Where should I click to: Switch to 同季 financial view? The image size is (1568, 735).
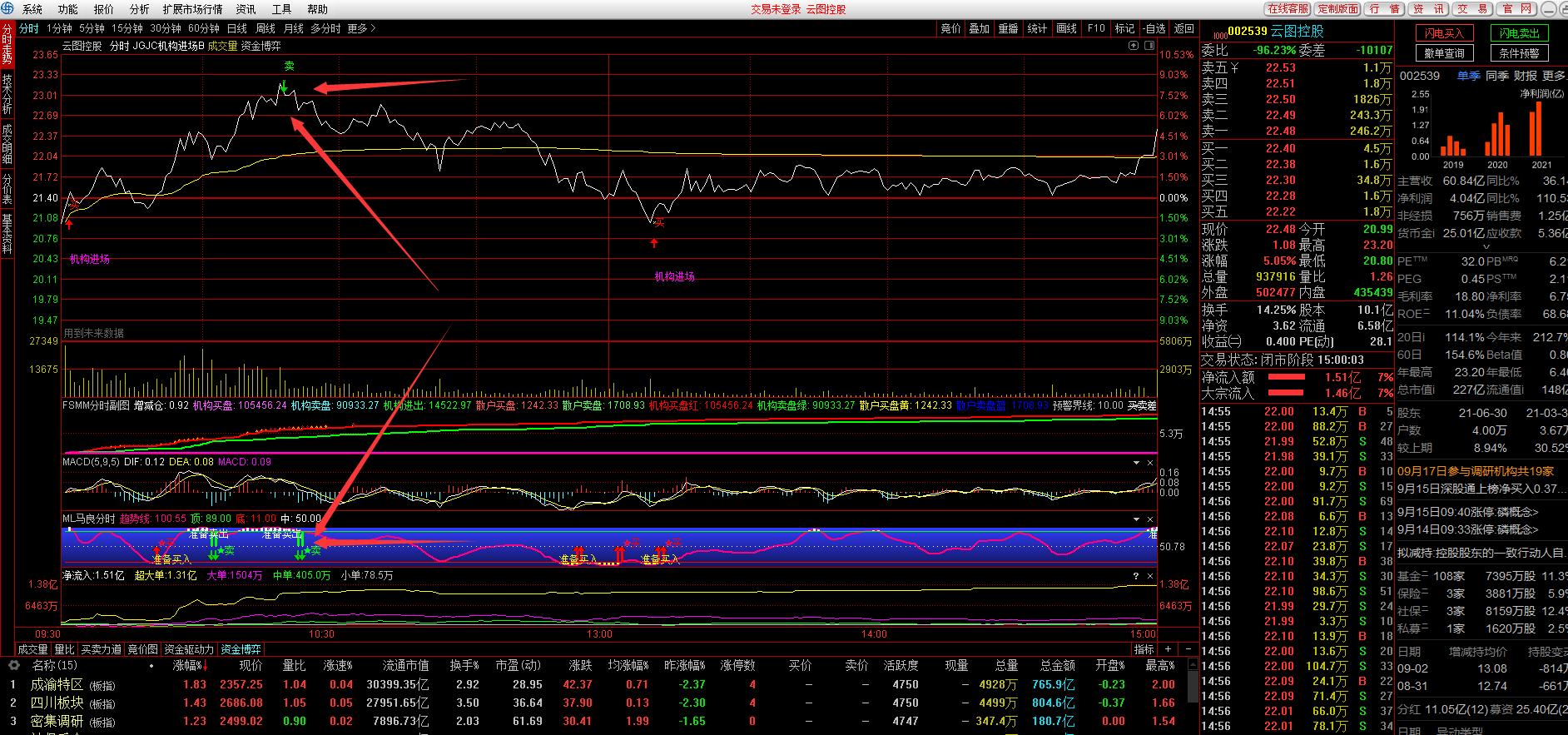pyautogui.click(x=1496, y=76)
